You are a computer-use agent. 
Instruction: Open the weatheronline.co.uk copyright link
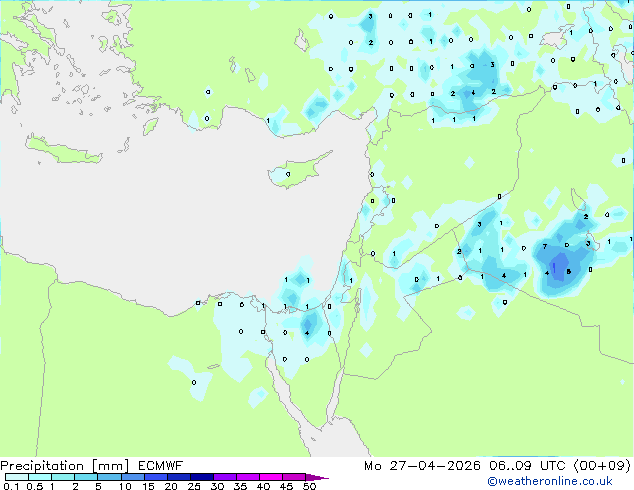tap(550, 481)
